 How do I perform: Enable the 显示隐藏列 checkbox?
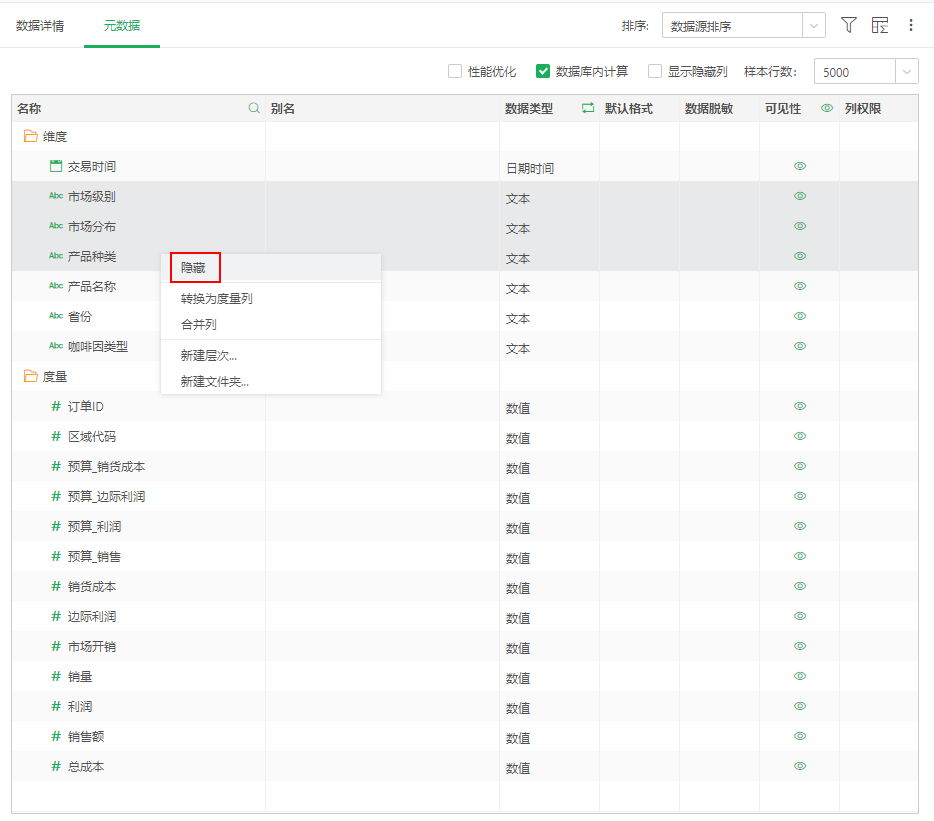click(655, 71)
